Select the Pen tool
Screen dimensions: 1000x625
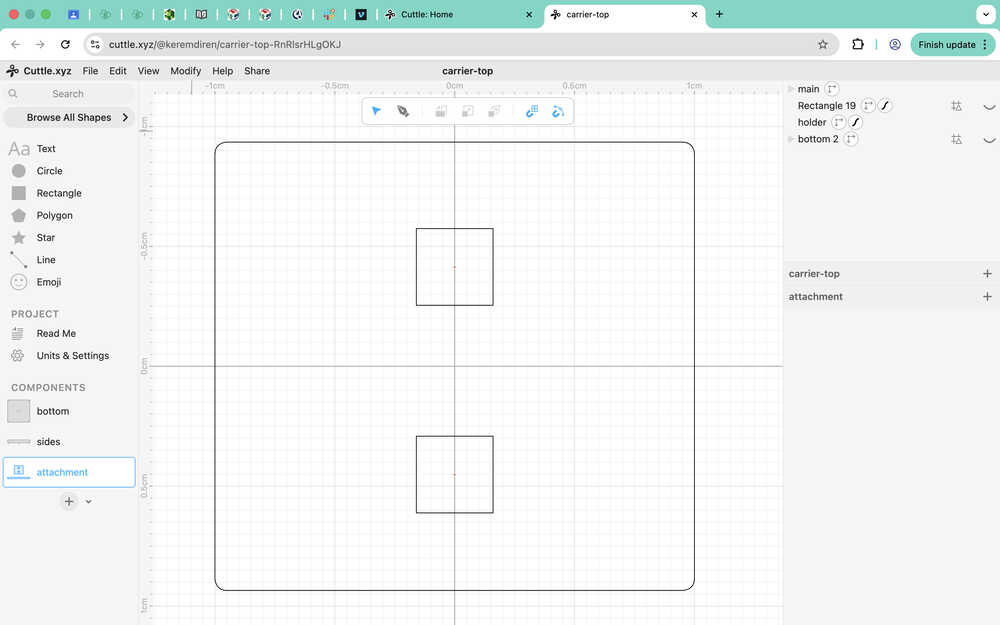point(403,112)
